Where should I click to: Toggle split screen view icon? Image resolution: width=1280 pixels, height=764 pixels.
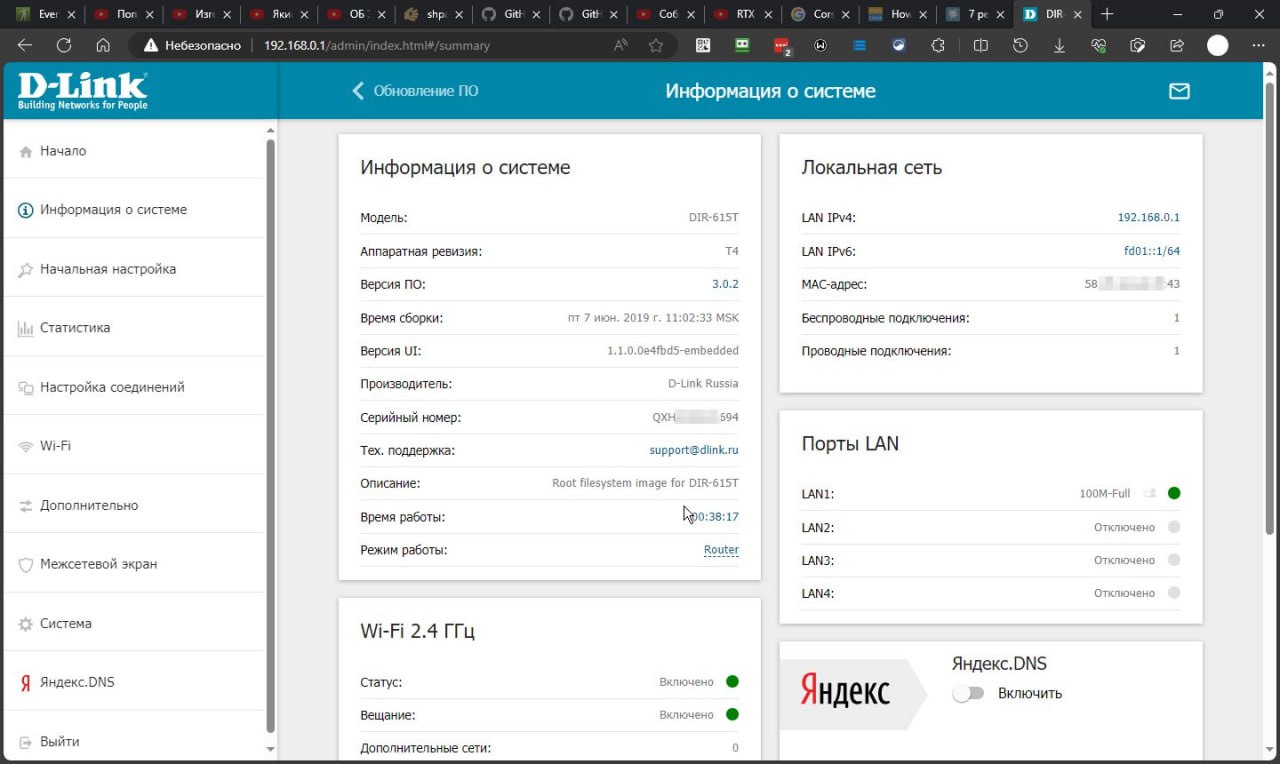pyautogui.click(x=981, y=45)
